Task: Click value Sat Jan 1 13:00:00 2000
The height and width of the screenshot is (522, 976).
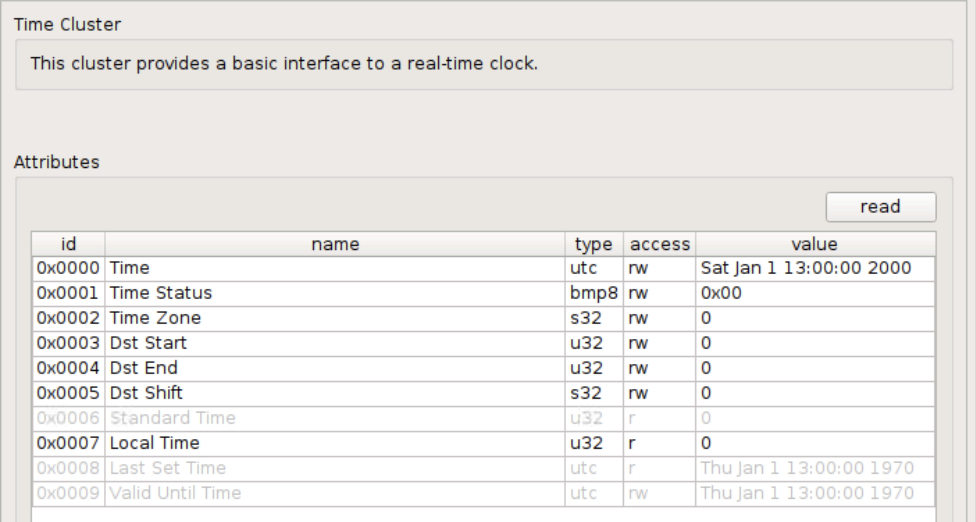Action: pyautogui.click(x=815, y=268)
